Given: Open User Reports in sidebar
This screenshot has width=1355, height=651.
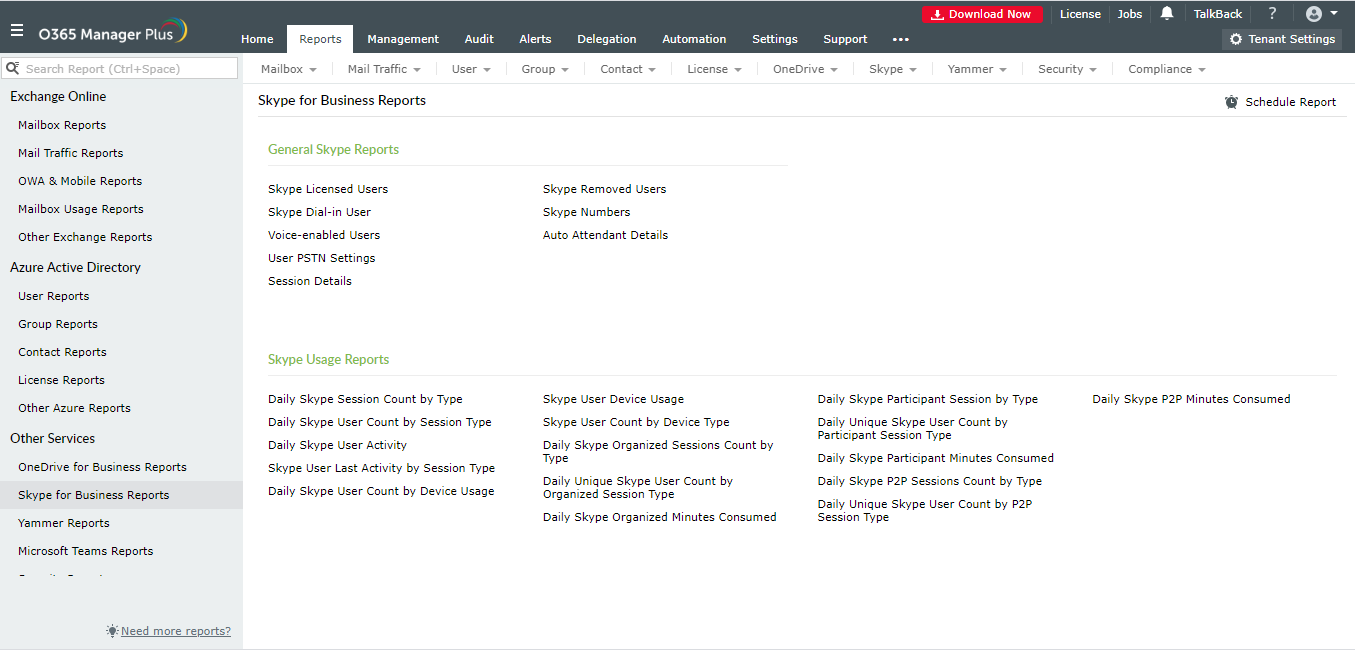Looking at the screenshot, I should tap(54, 296).
